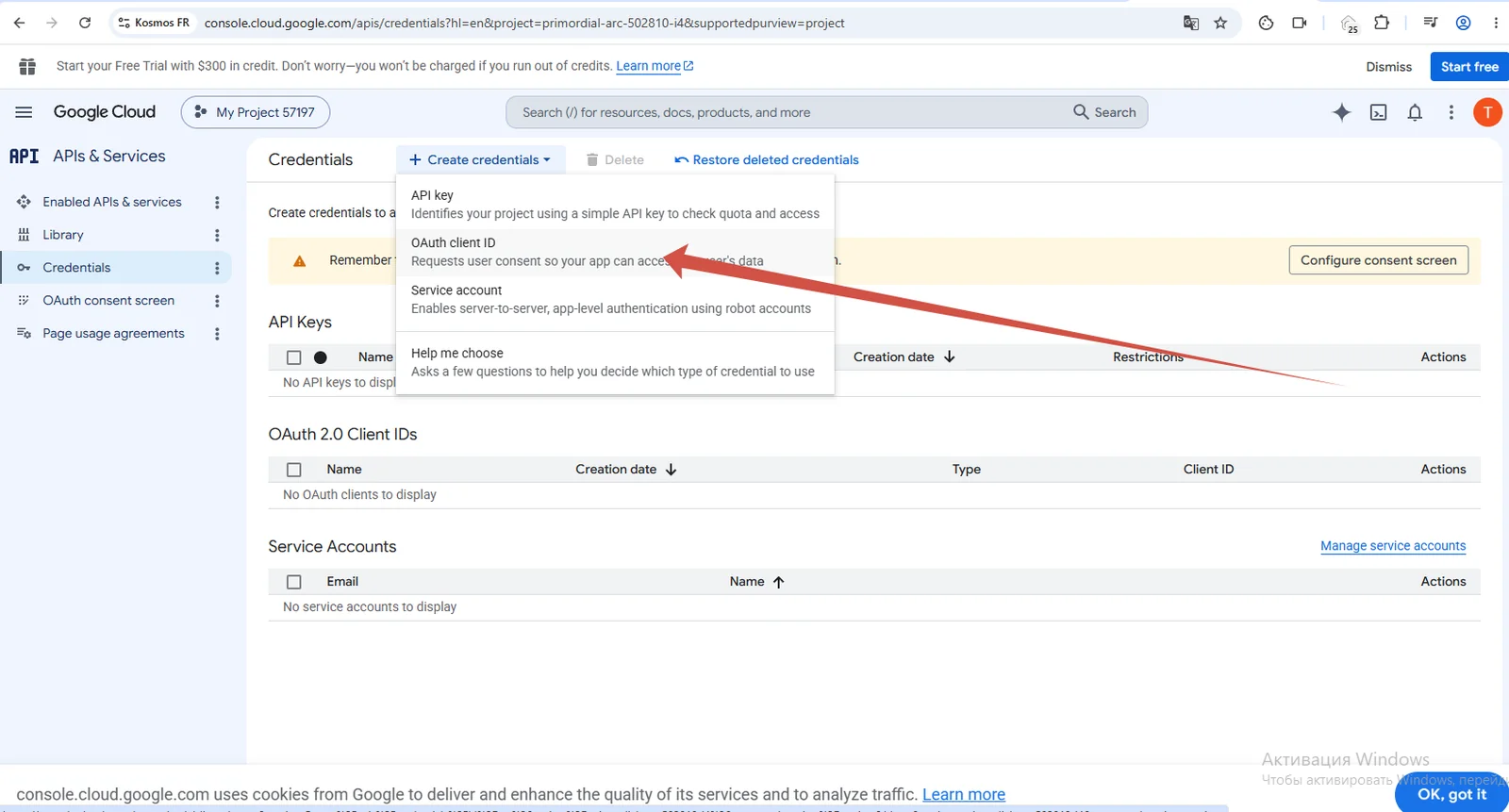
Task: Dismiss the free trial banner
Action: click(1388, 67)
